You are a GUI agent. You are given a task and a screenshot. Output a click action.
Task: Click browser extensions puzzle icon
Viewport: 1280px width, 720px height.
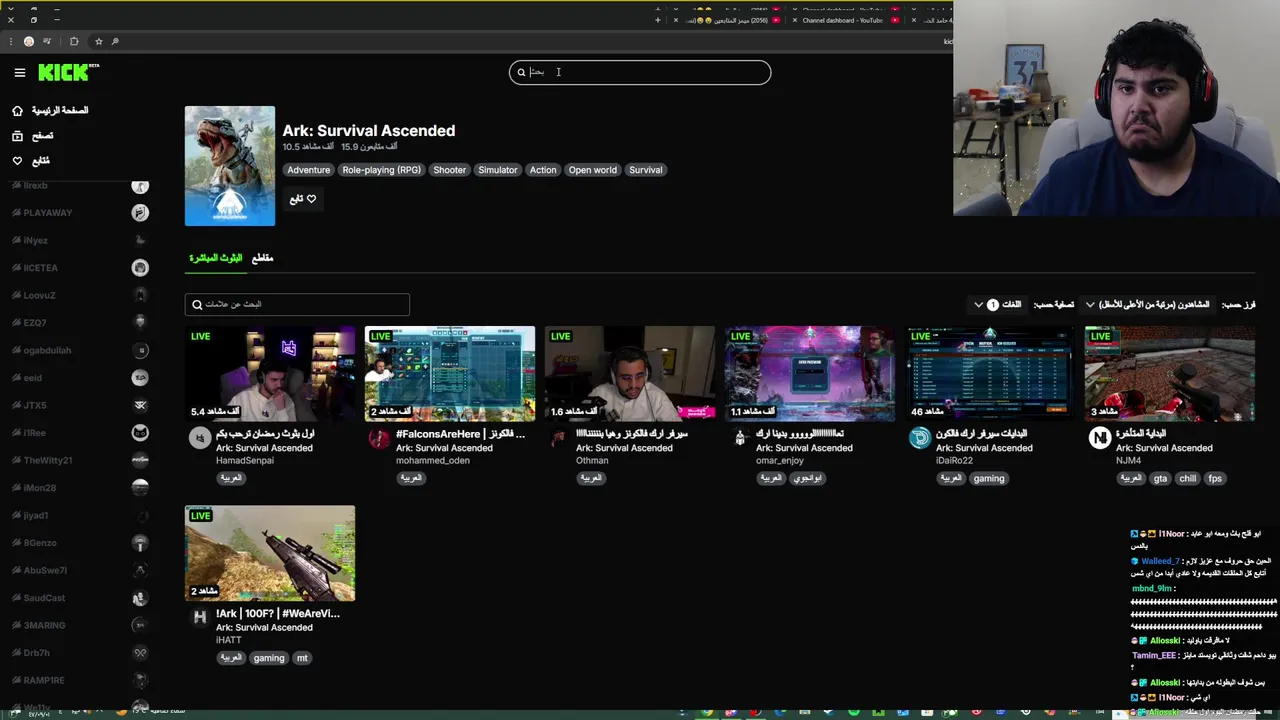(x=74, y=41)
